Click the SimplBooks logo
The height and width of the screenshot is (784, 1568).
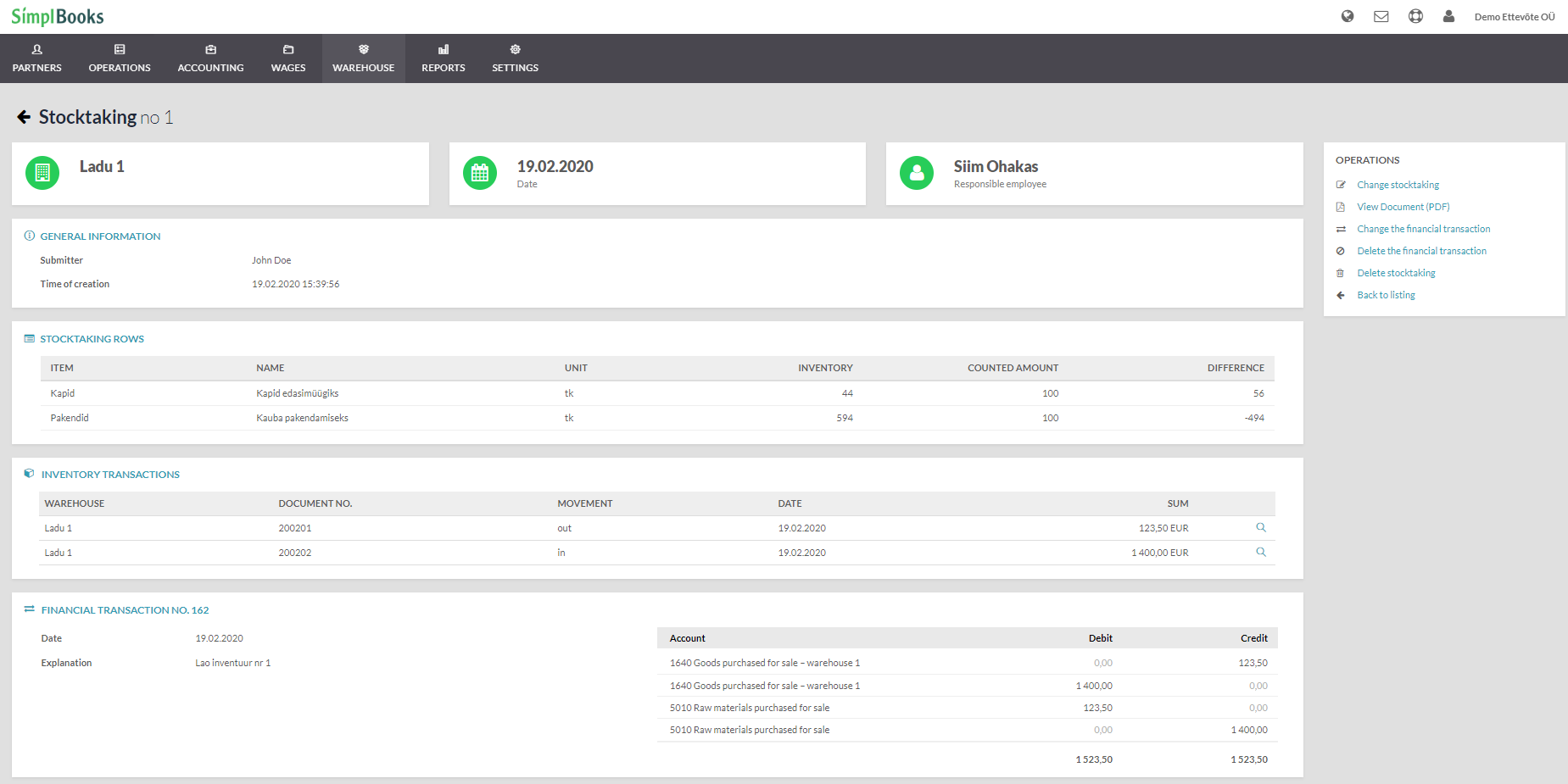click(58, 16)
